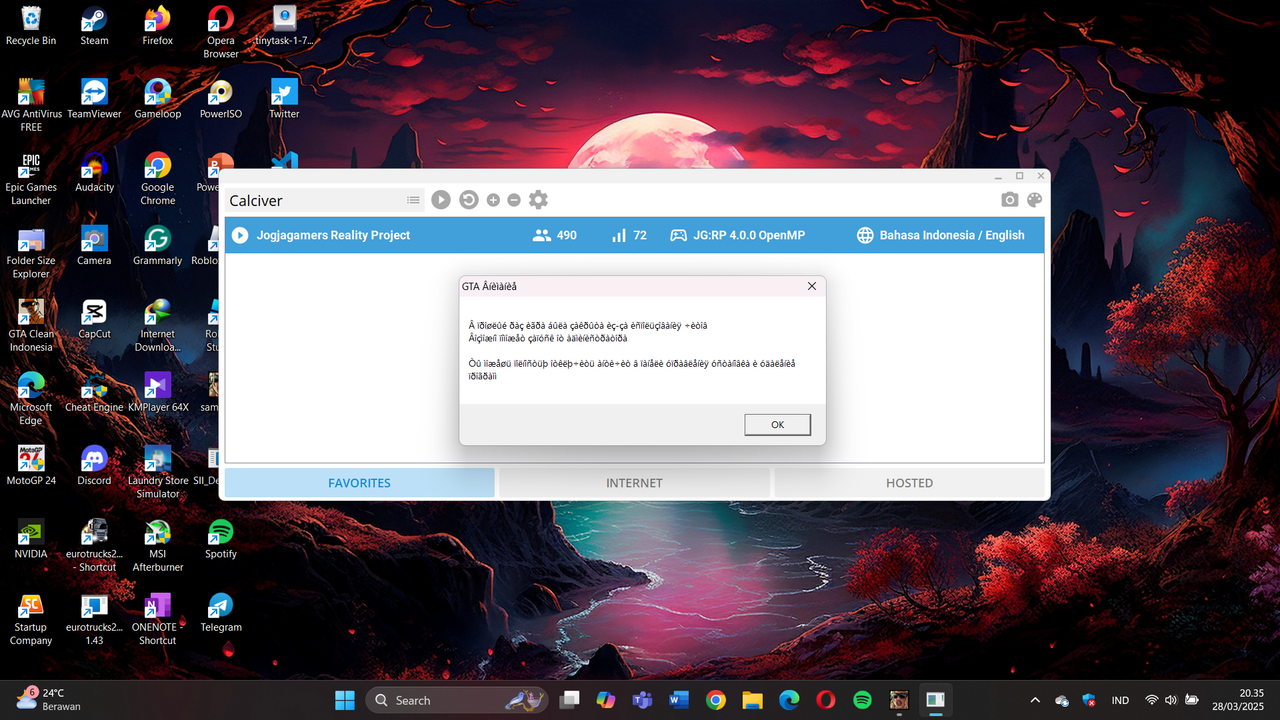Click the ping value 72

click(640, 235)
